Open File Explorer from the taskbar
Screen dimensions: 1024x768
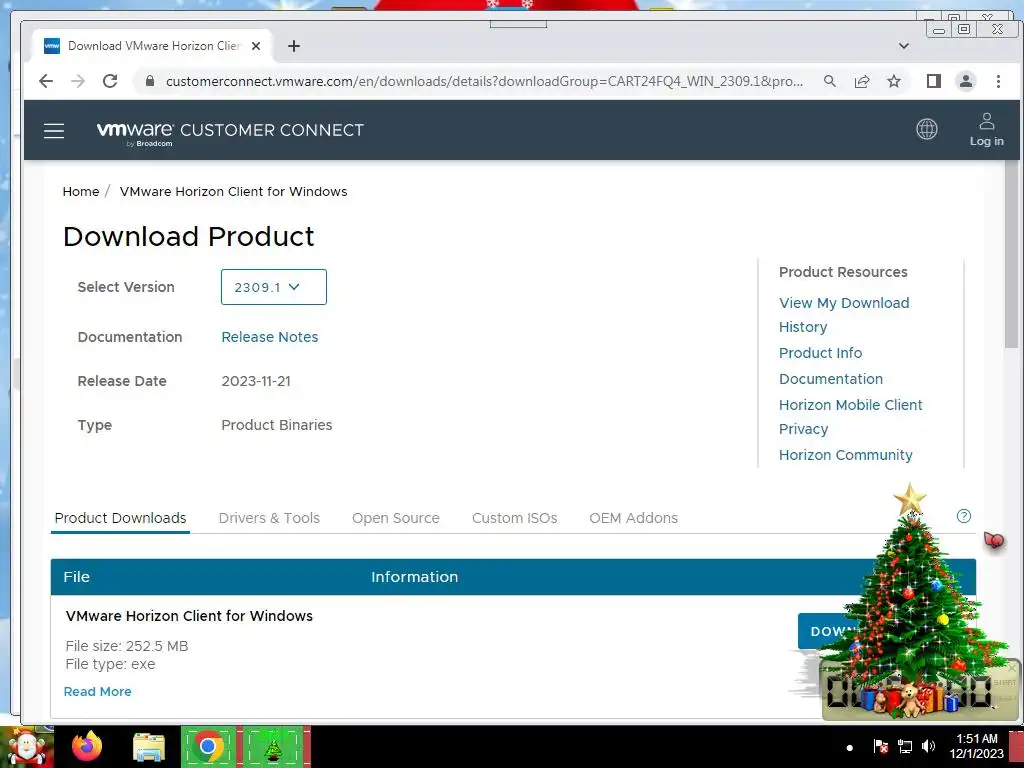[149, 747]
